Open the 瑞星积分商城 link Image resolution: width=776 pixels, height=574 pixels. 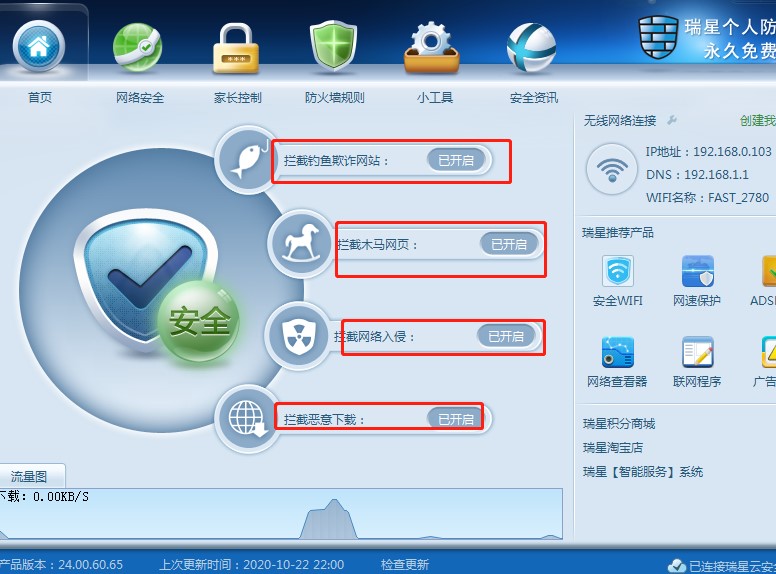coord(619,424)
